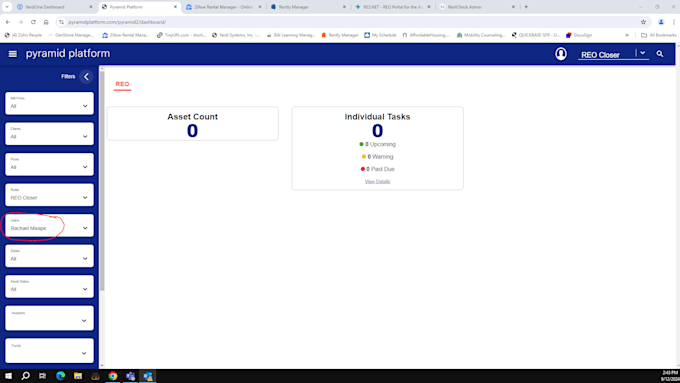Viewport: 680px width, 383px height.
Task: Click the site information icon in address bar
Action: coord(61,22)
